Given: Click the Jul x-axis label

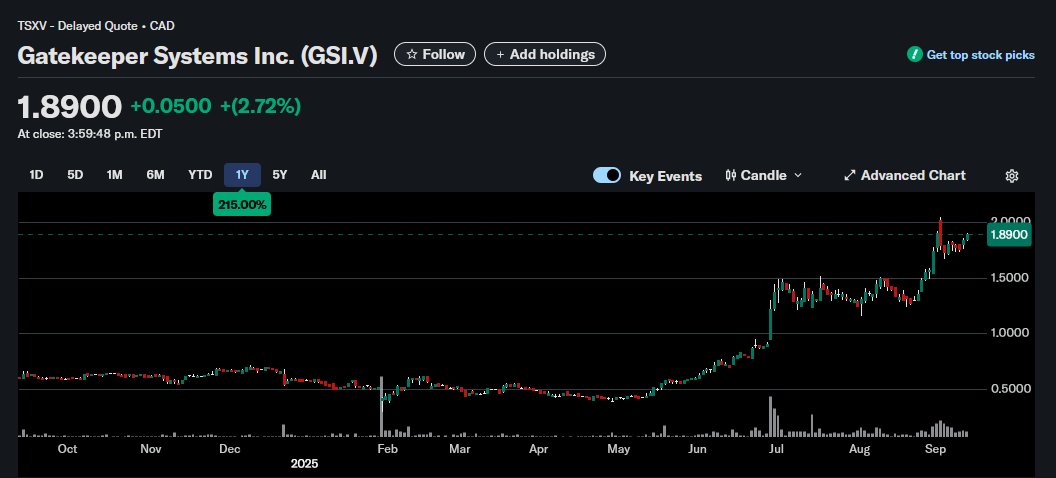Looking at the screenshot, I should click(777, 449).
